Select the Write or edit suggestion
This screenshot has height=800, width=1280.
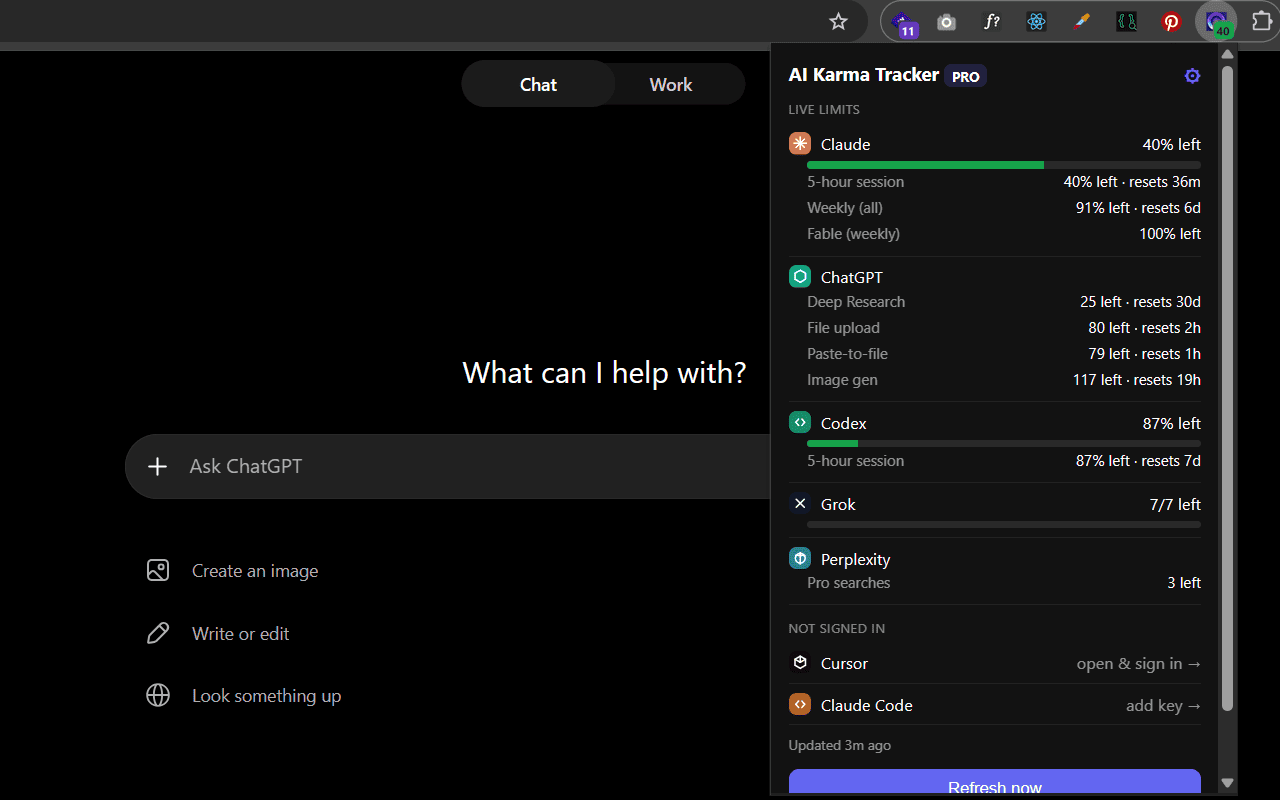click(x=218, y=633)
